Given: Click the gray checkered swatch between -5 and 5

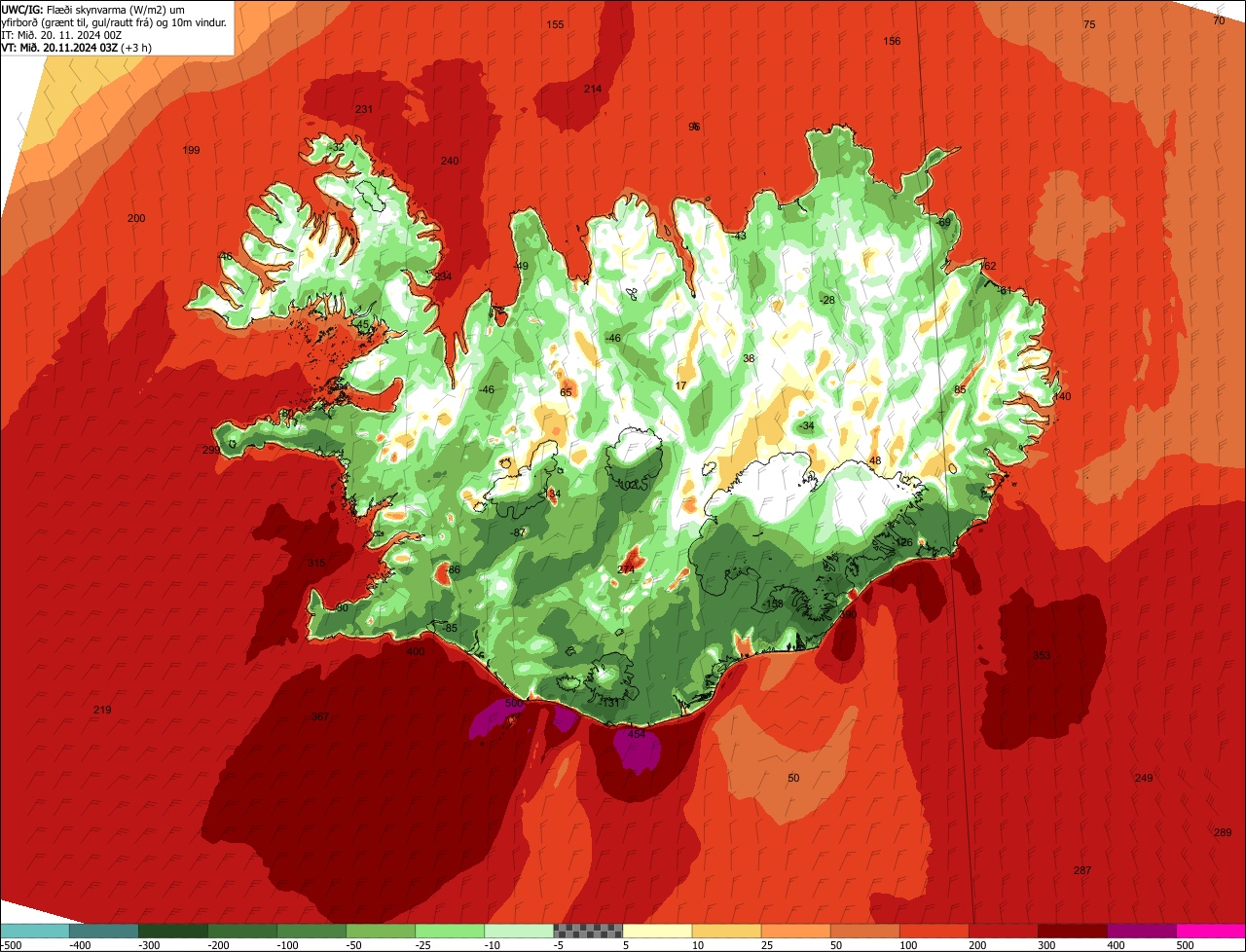Looking at the screenshot, I should click(x=588, y=931).
